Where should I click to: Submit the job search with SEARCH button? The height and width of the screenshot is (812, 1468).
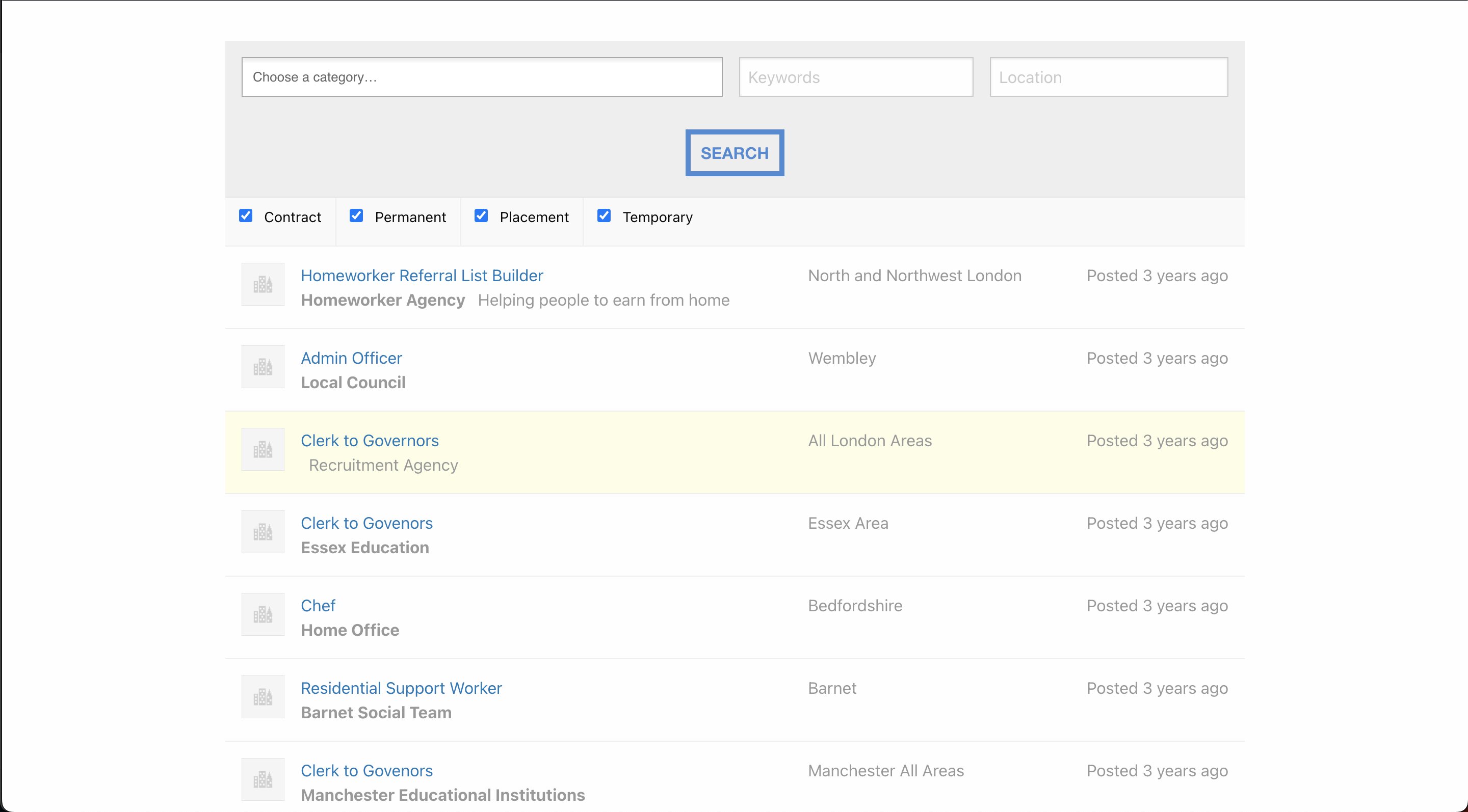click(x=735, y=153)
